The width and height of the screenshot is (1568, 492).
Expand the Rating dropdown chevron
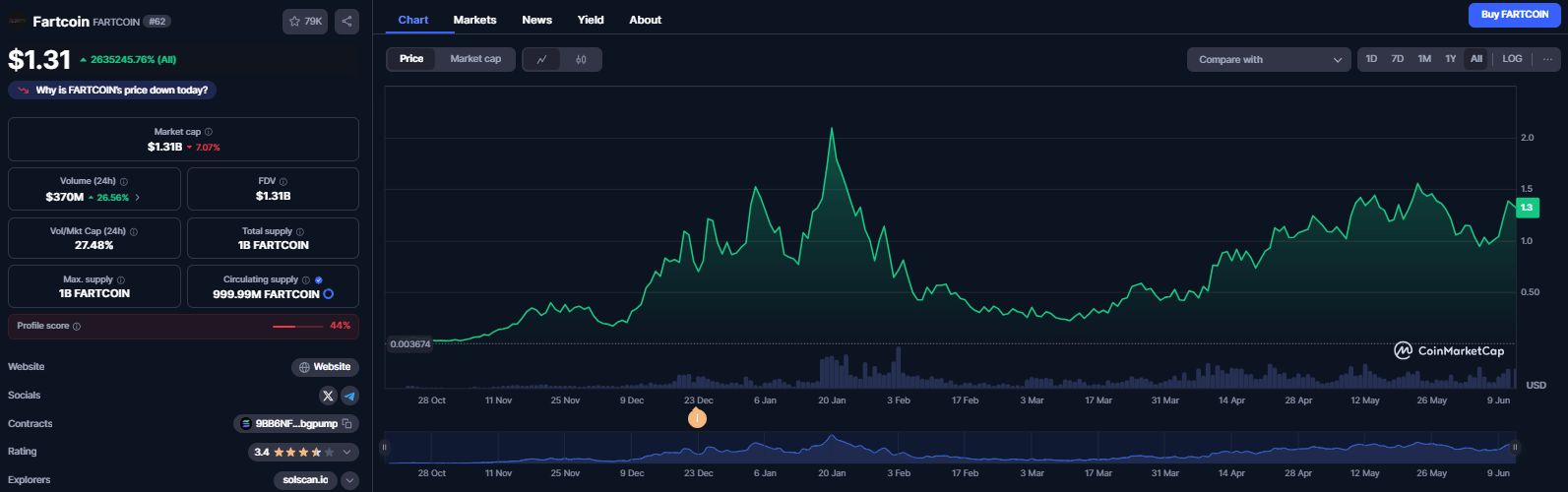click(x=347, y=453)
